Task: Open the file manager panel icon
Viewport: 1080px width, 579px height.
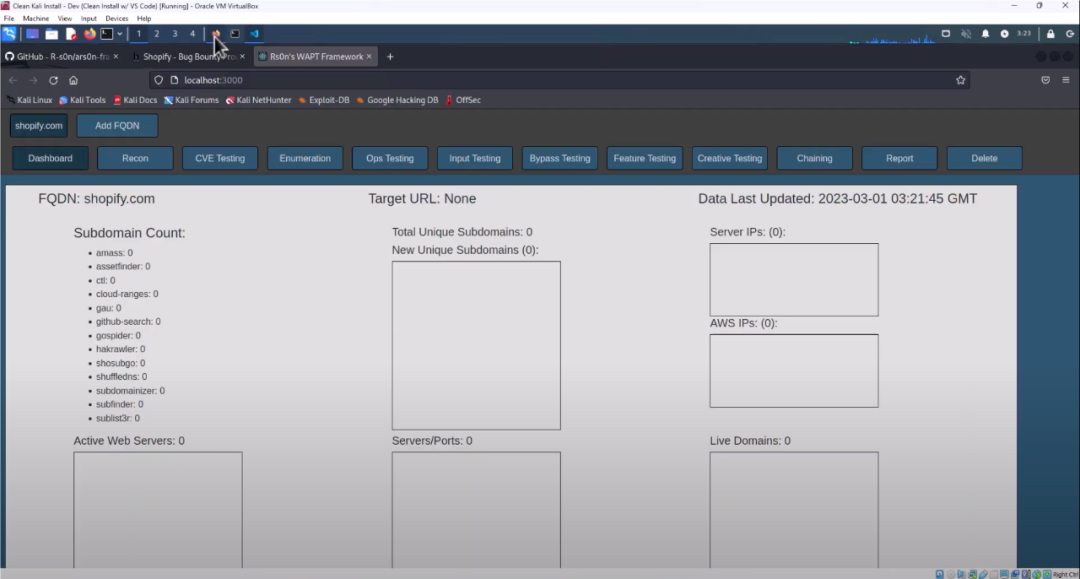Action: [x=52, y=34]
